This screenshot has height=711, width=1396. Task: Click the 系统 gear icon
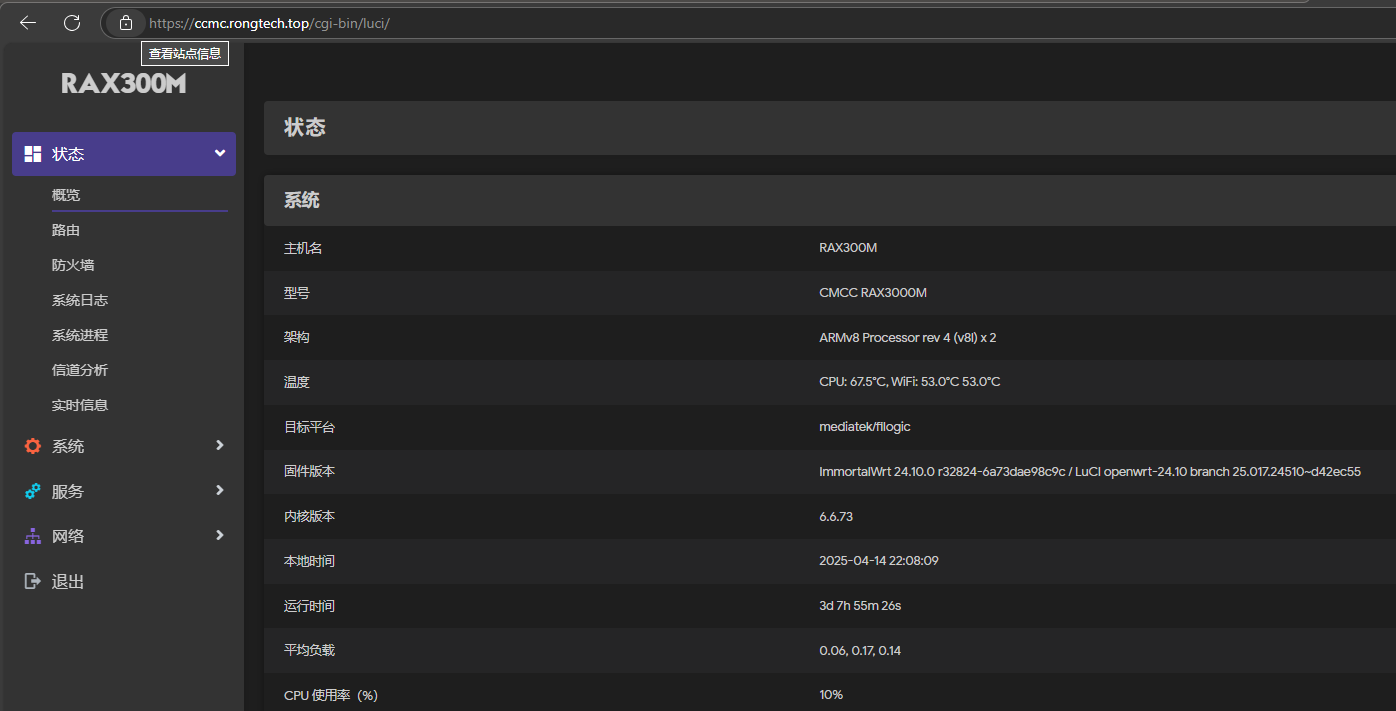(33, 446)
